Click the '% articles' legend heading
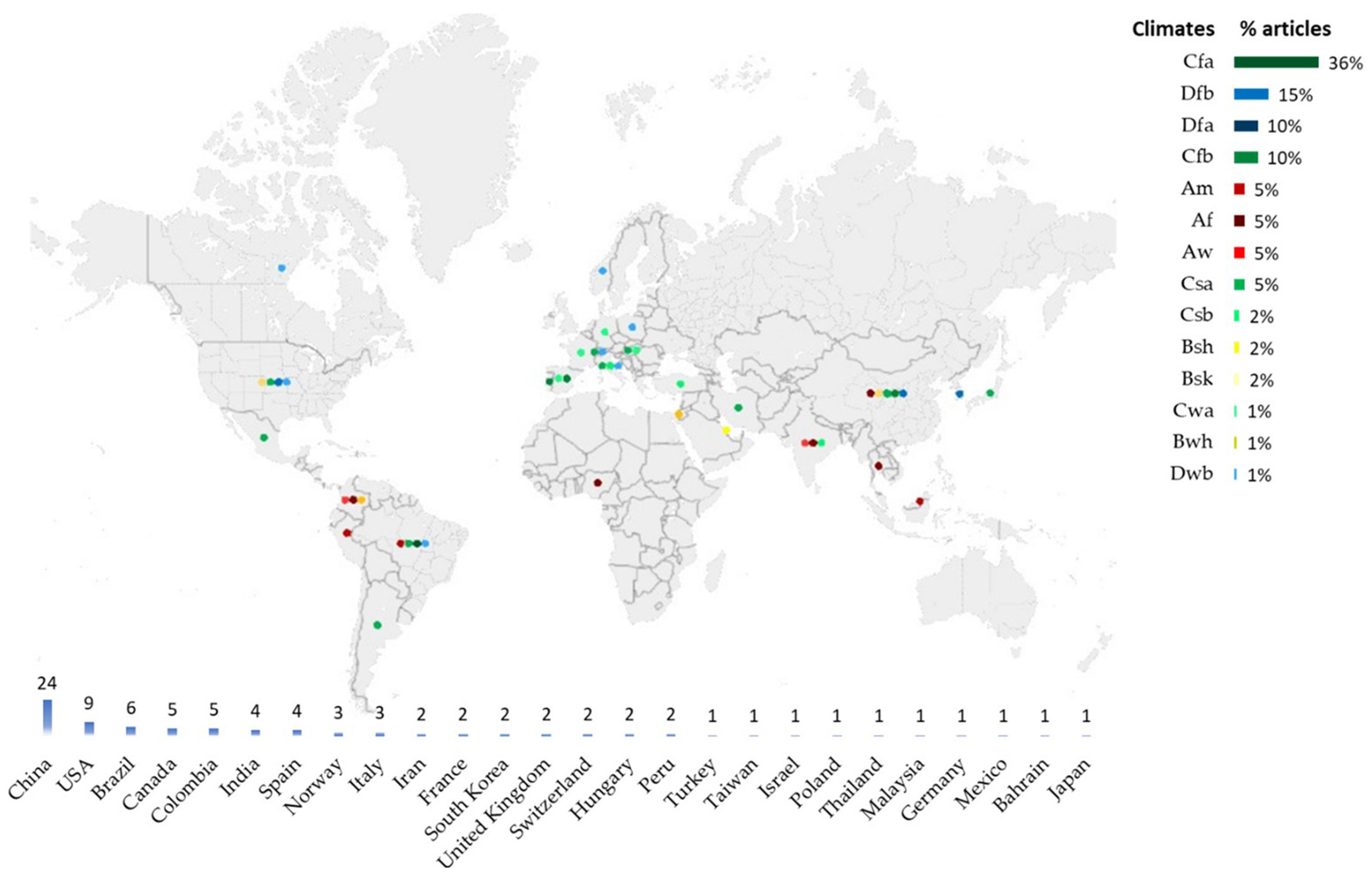Image resolution: width=1372 pixels, height=874 pixels. (x=1285, y=29)
